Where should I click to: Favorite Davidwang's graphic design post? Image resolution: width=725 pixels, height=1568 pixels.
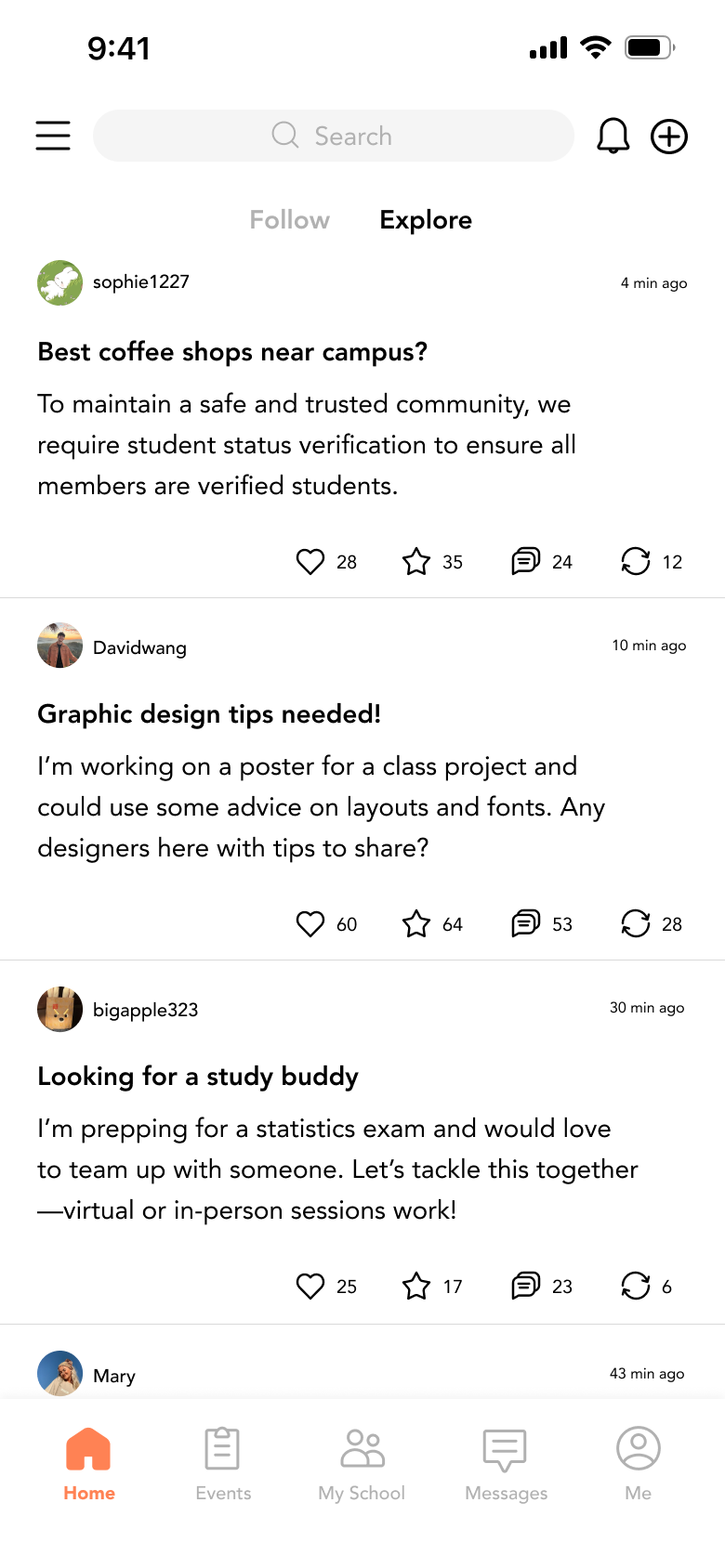click(416, 923)
